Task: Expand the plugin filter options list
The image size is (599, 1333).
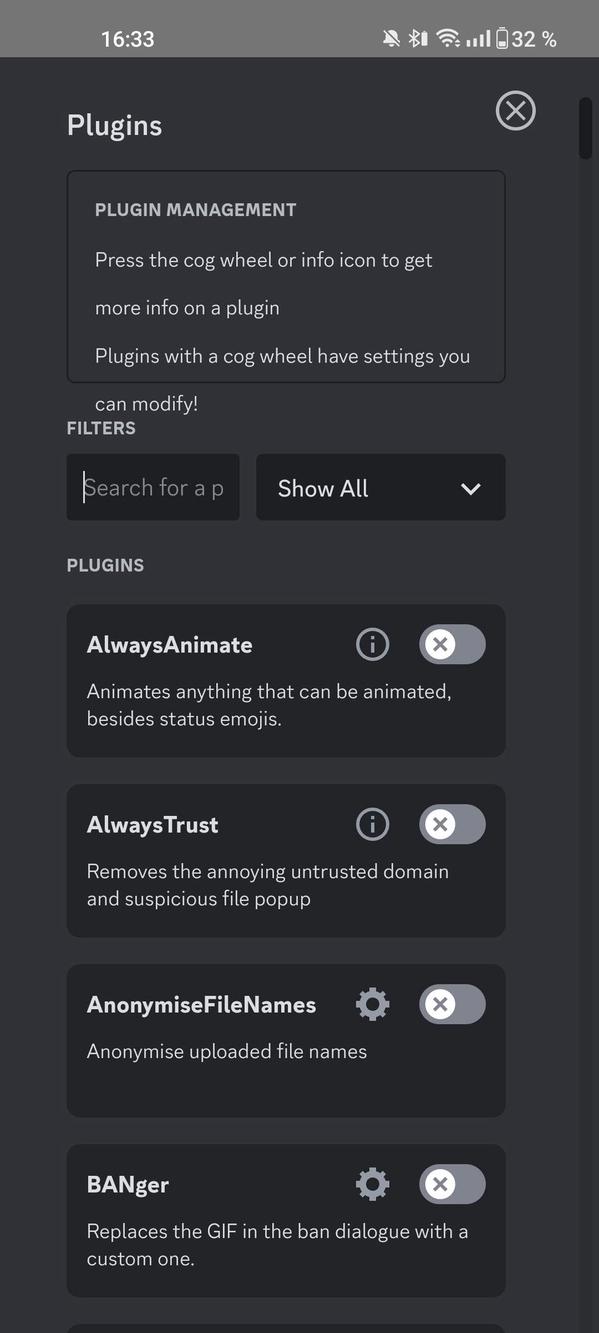Action: coord(380,487)
